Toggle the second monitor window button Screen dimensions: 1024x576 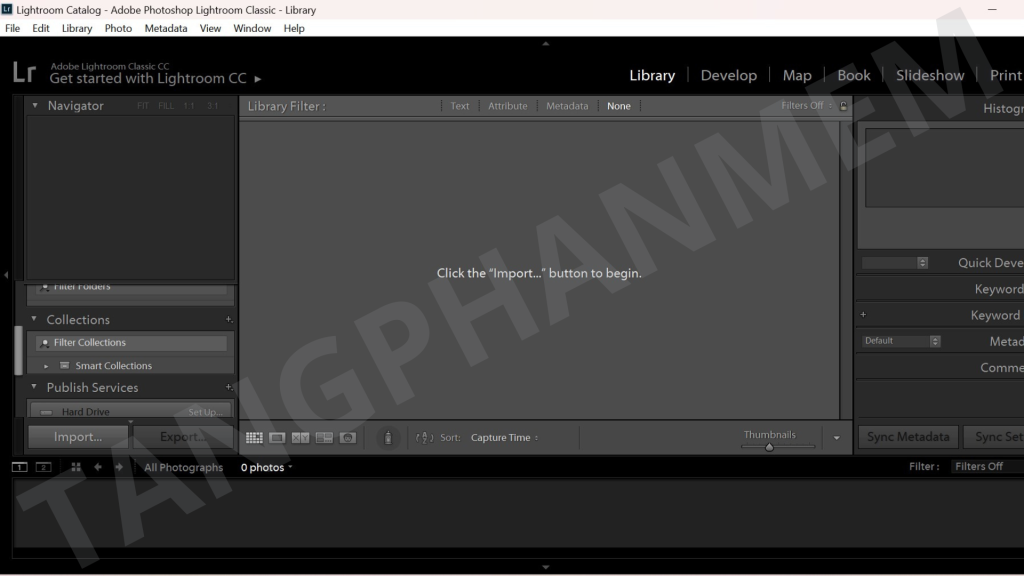(x=43, y=467)
